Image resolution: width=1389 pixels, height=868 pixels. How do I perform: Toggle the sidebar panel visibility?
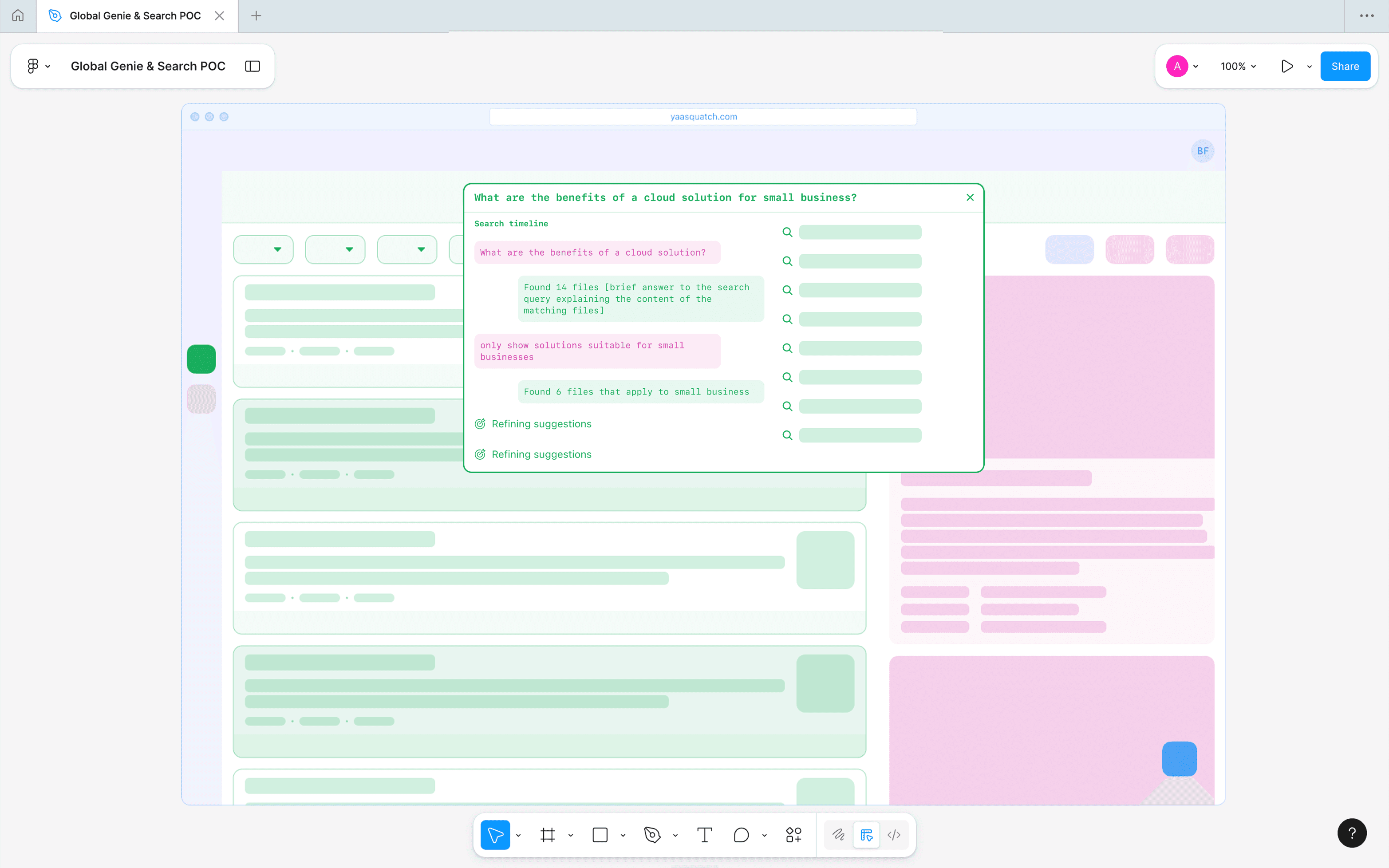coord(253,66)
